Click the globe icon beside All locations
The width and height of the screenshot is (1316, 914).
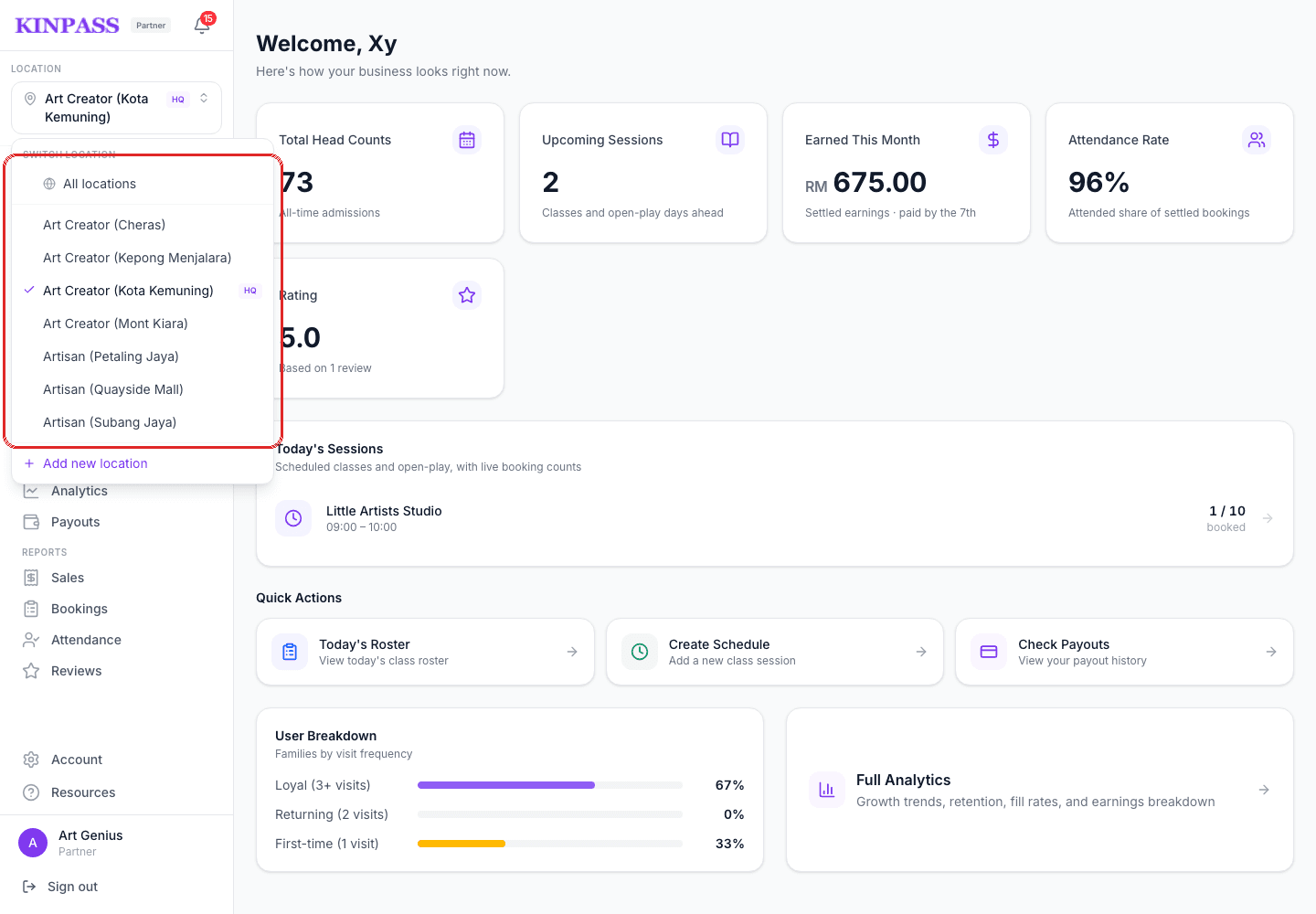49,184
